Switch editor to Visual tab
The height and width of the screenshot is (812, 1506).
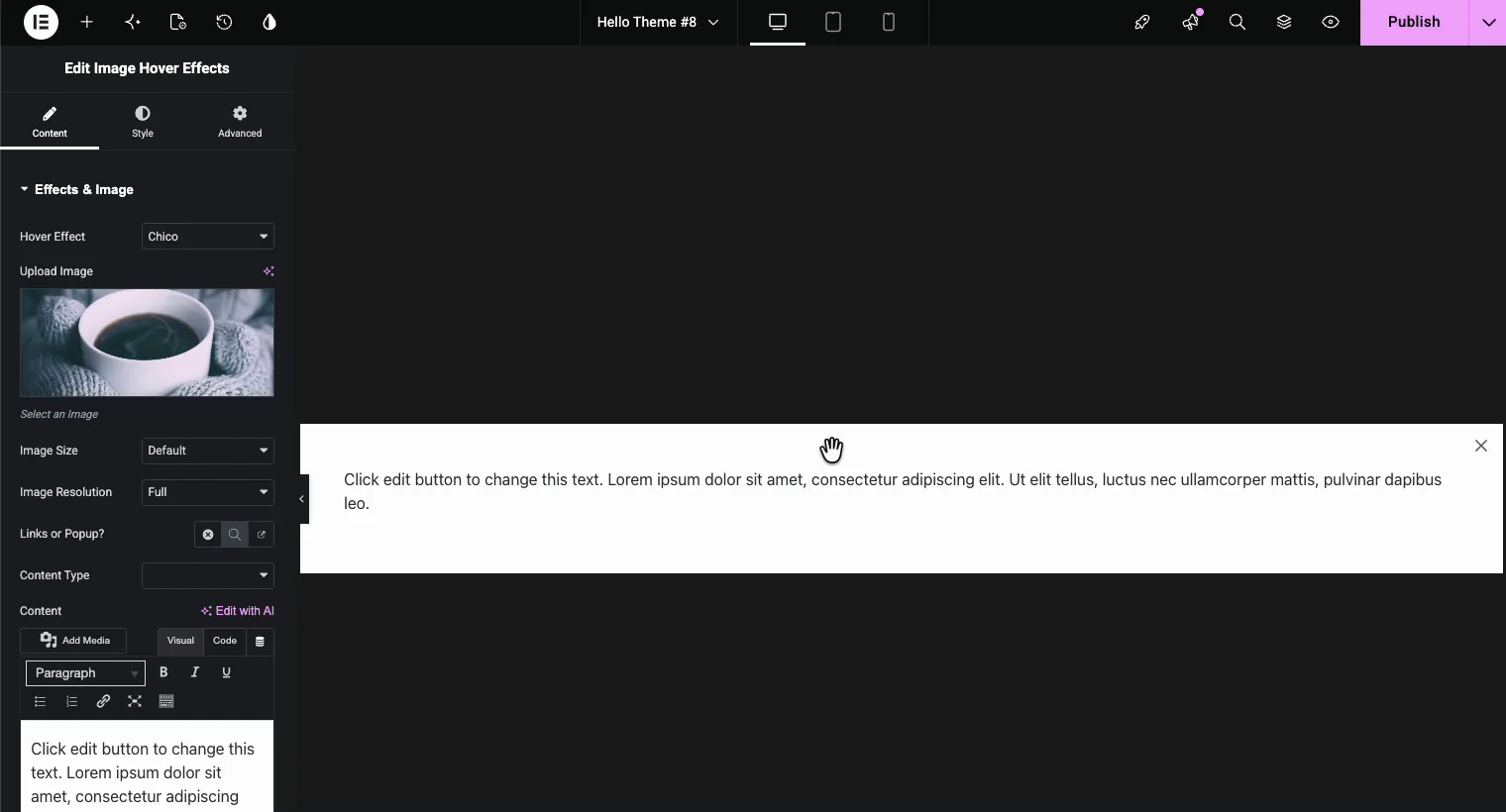pyautogui.click(x=180, y=641)
